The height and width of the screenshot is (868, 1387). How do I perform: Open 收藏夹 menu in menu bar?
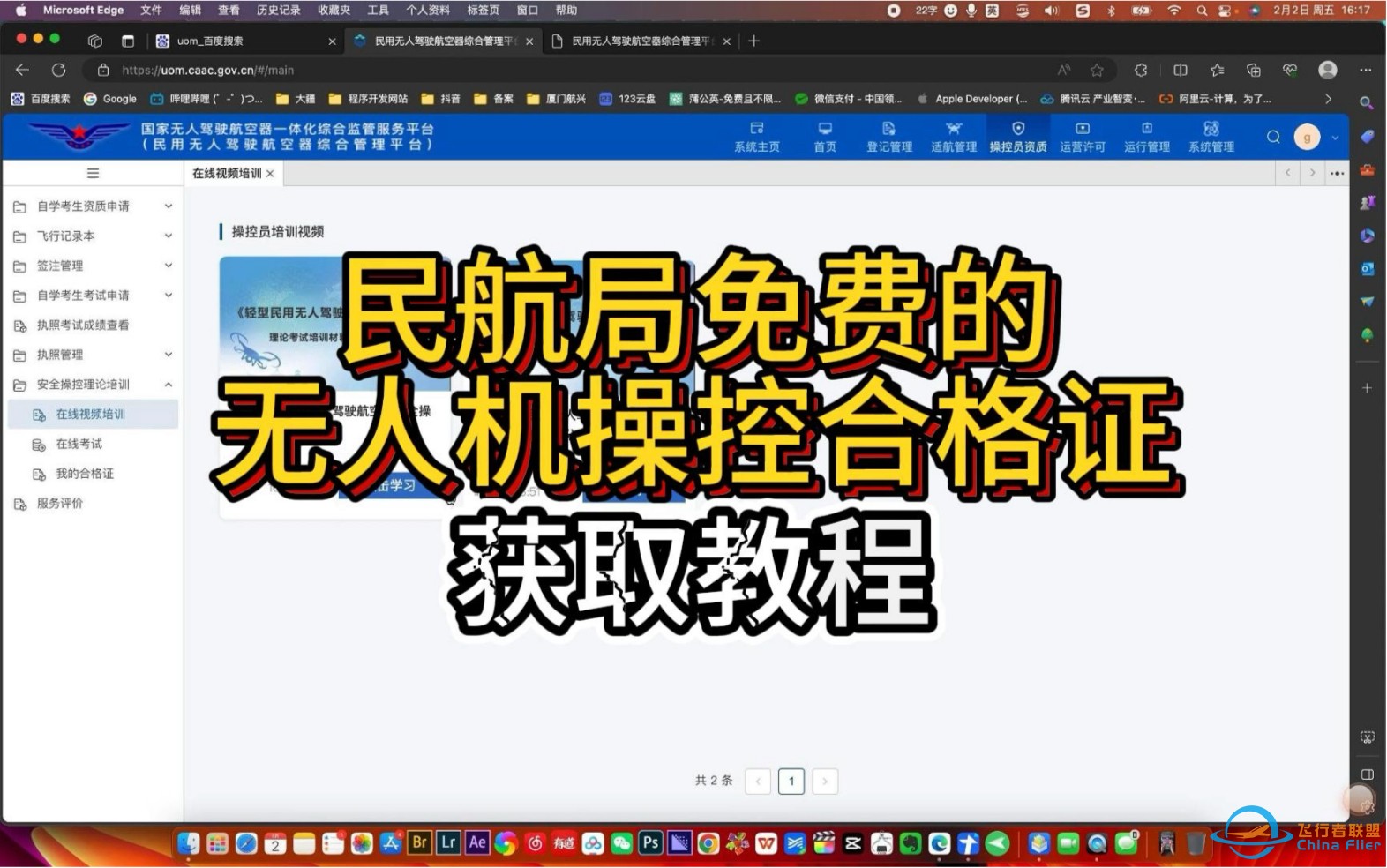pyautogui.click(x=334, y=11)
